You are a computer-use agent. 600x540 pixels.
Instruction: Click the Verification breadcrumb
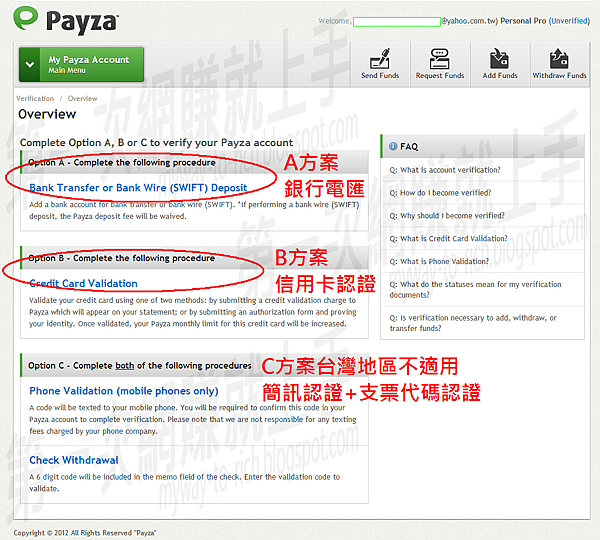35,98
